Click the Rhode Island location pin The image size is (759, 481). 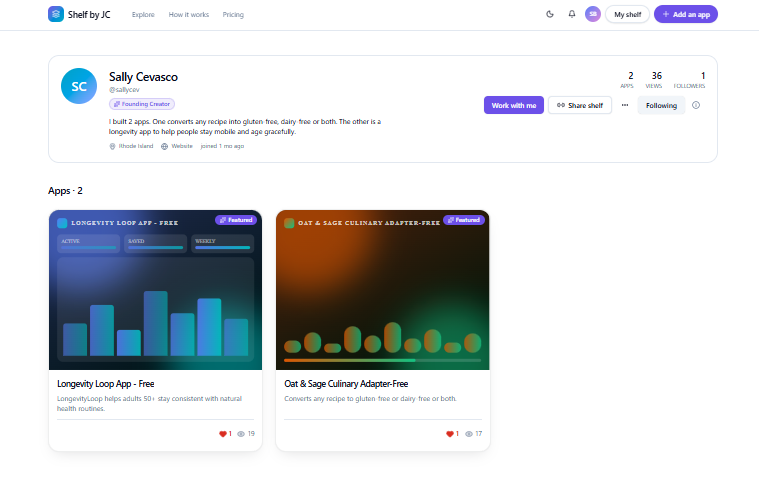point(112,146)
